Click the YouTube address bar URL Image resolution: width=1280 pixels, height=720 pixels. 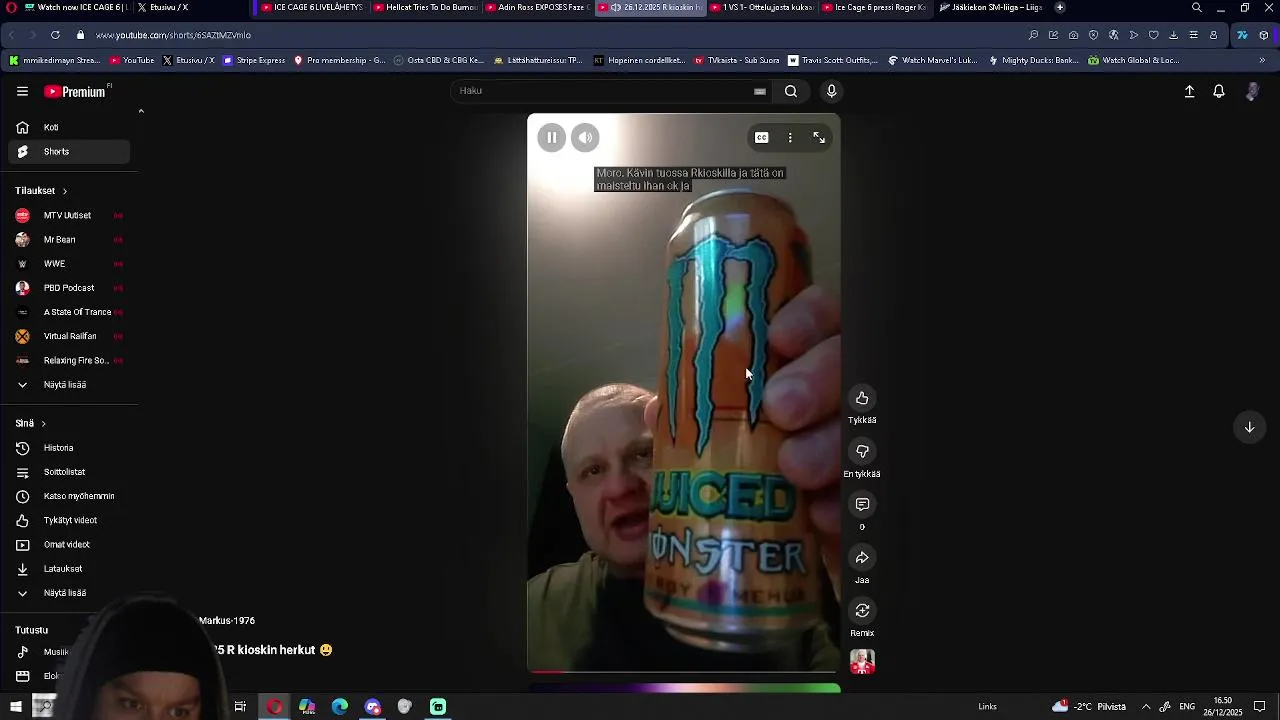(x=173, y=35)
